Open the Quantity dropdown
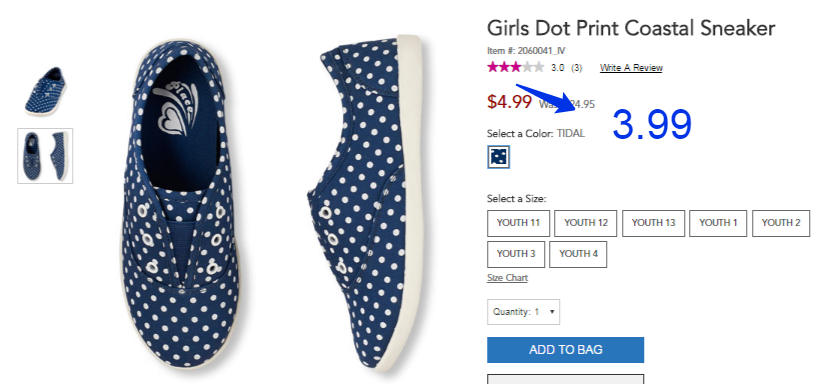Screen dimensions: 828x384 523,312
